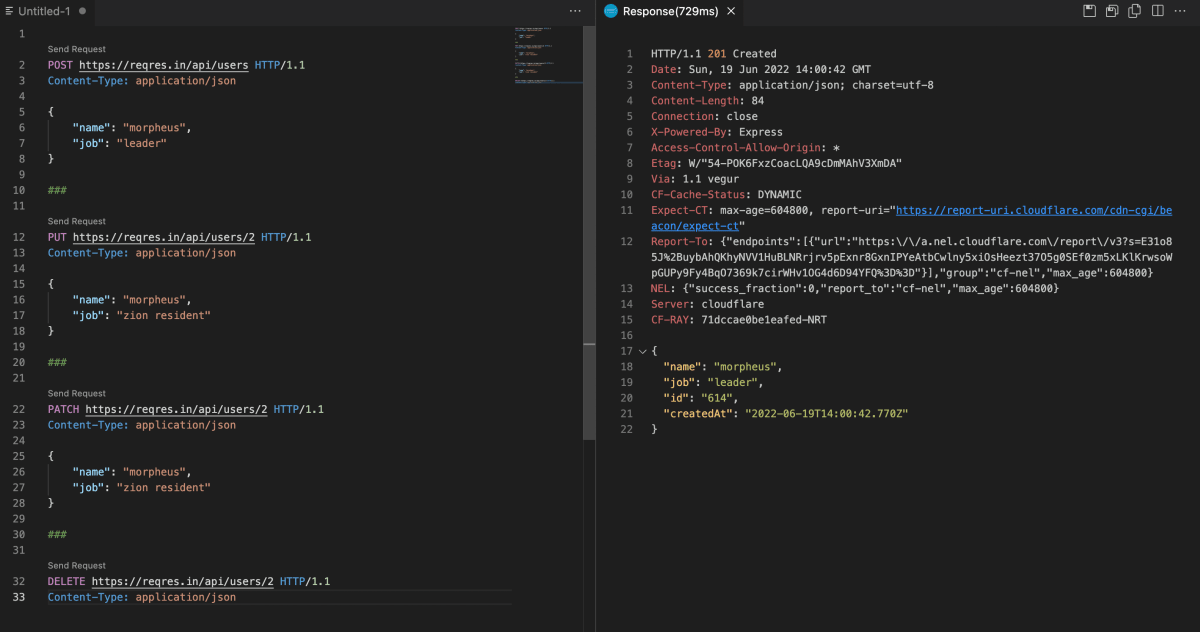
Task: Split the response editor right
Action: click(1158, 11)
